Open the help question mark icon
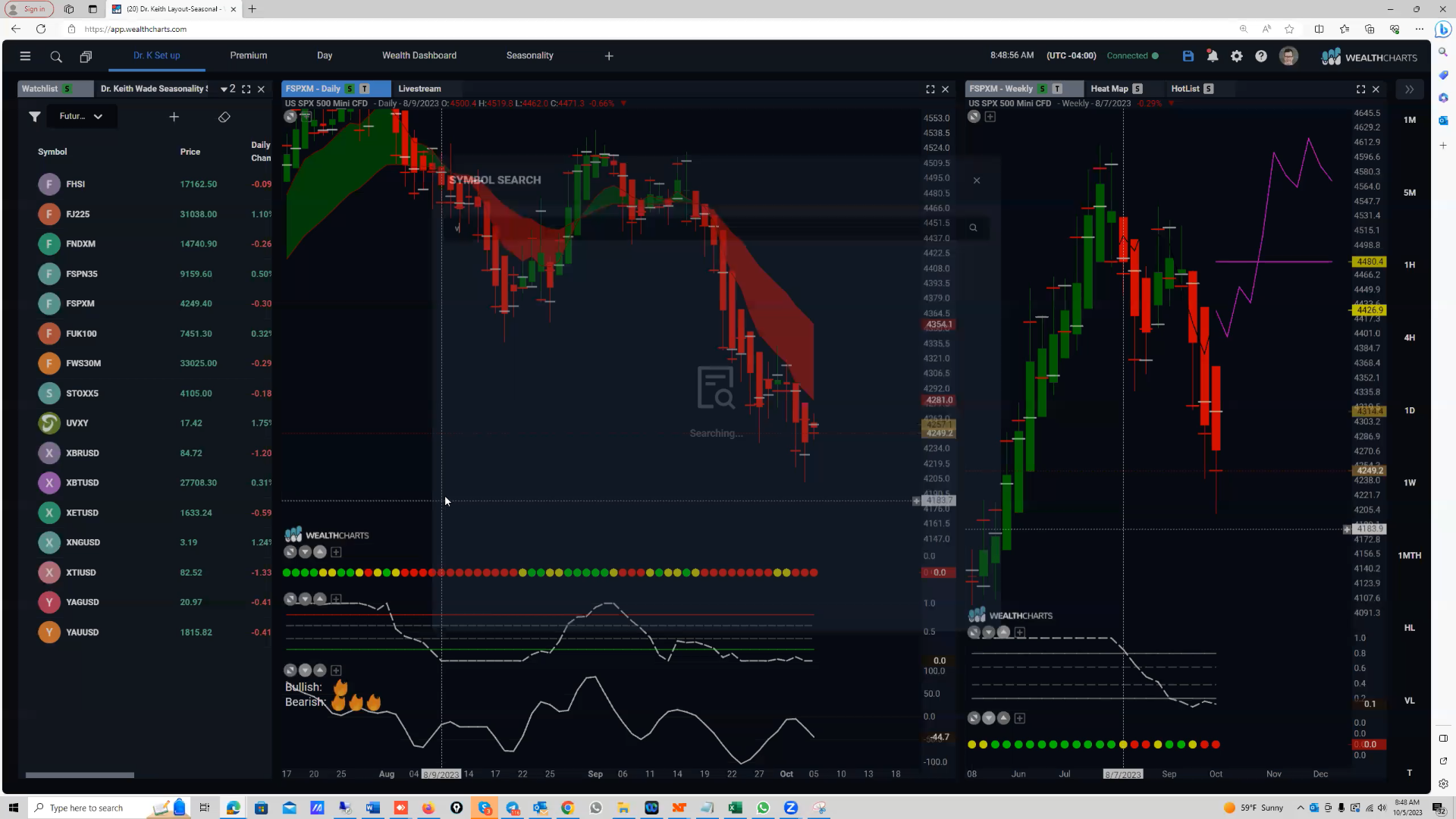The width and height of the screenshot is (1456, 819). [x=1261, y=56]
